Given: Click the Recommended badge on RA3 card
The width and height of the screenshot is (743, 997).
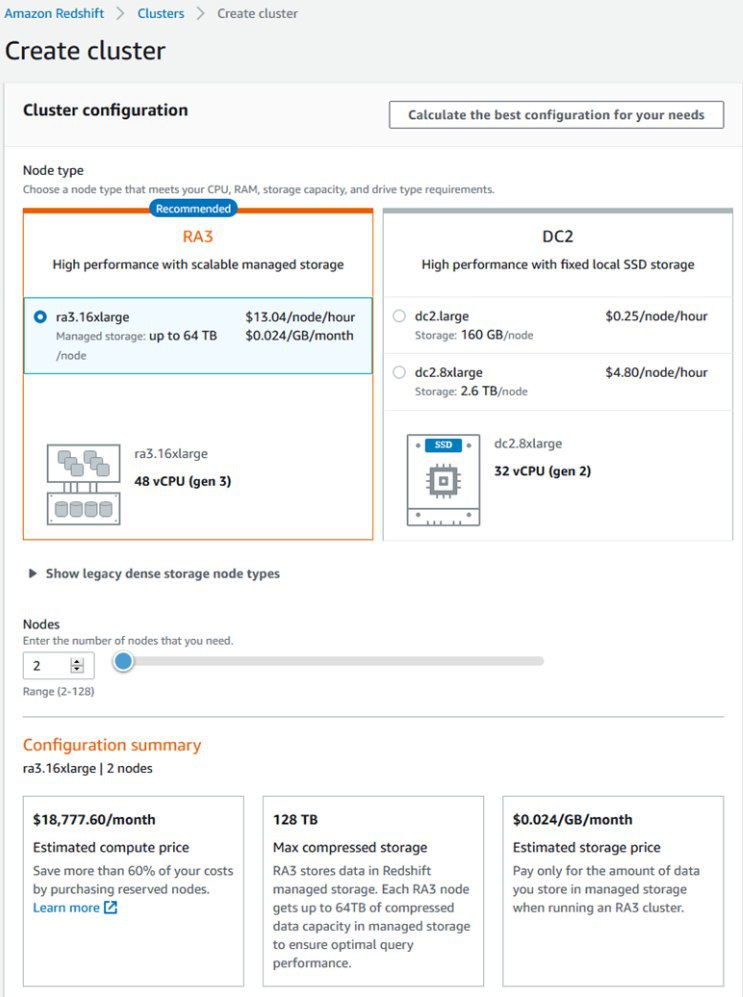Looking at the screenshot, I should [193, 209].
